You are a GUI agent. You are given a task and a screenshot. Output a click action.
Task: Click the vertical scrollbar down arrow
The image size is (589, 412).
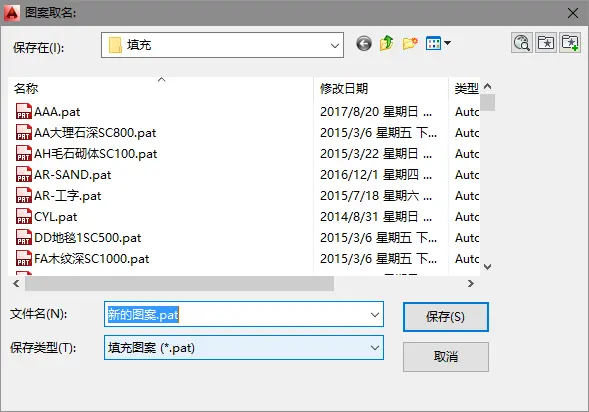click(x=488, y=267)
